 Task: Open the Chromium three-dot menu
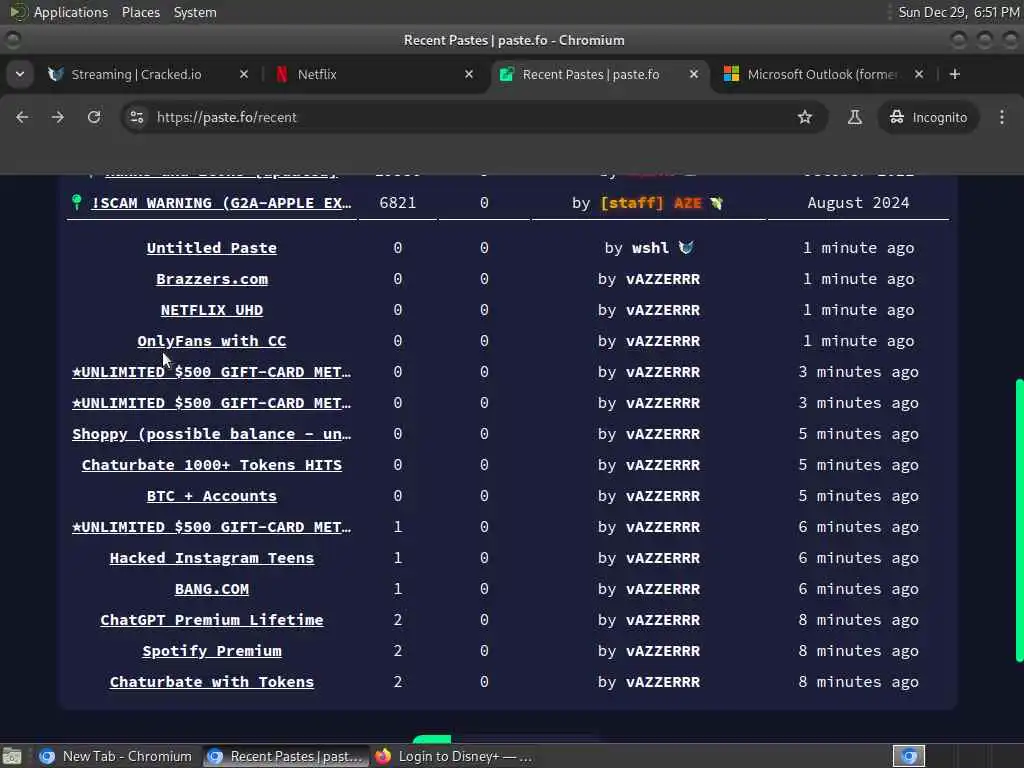[1002, 117]
